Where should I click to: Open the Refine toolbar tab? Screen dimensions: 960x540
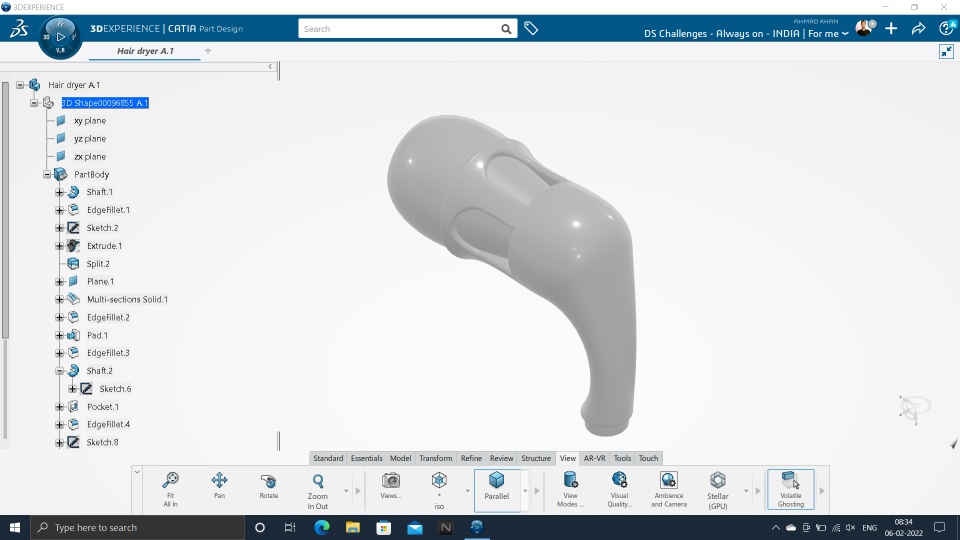pyautogui.click(x=471, y=458)
